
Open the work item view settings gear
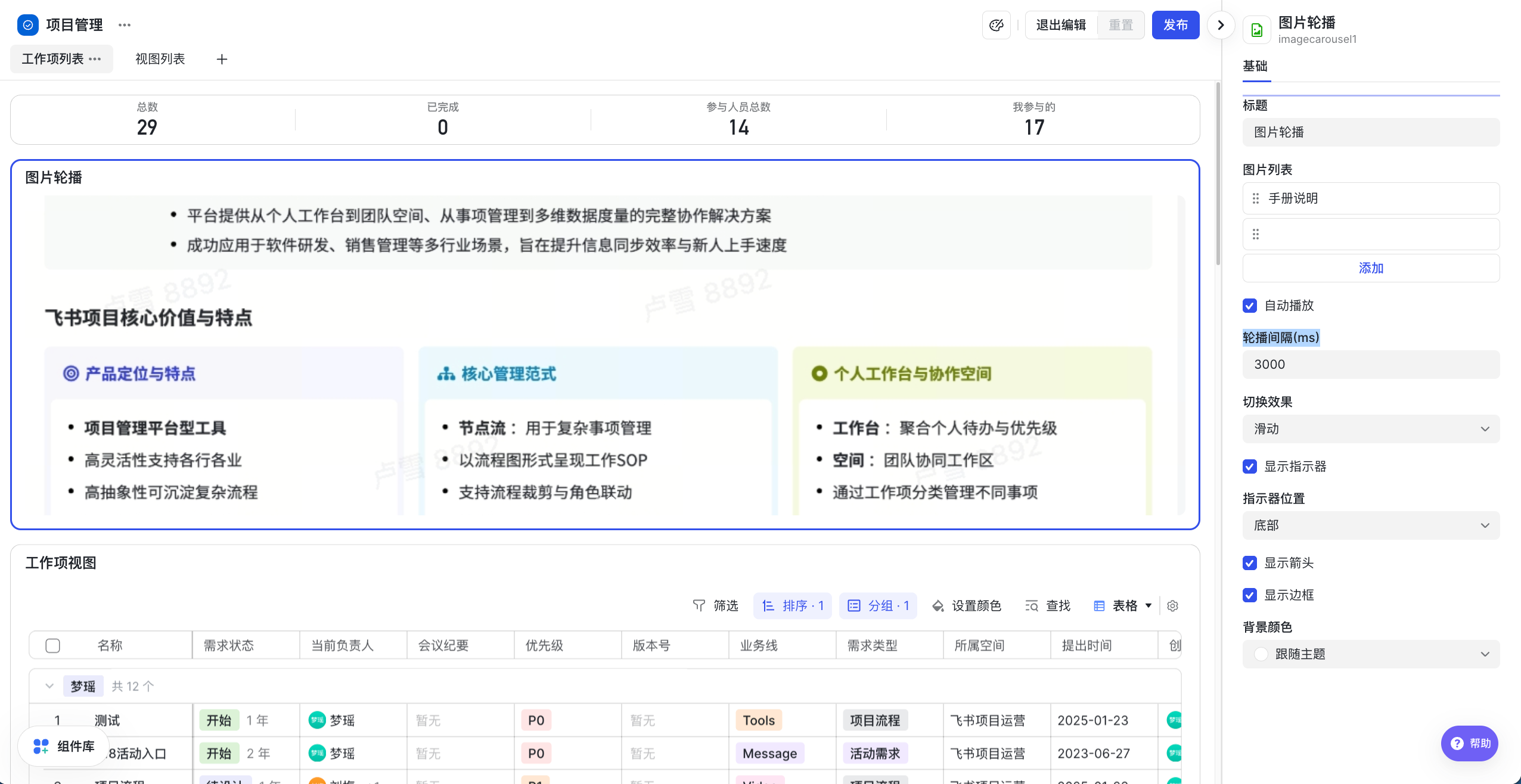[x=1172, y=606]
